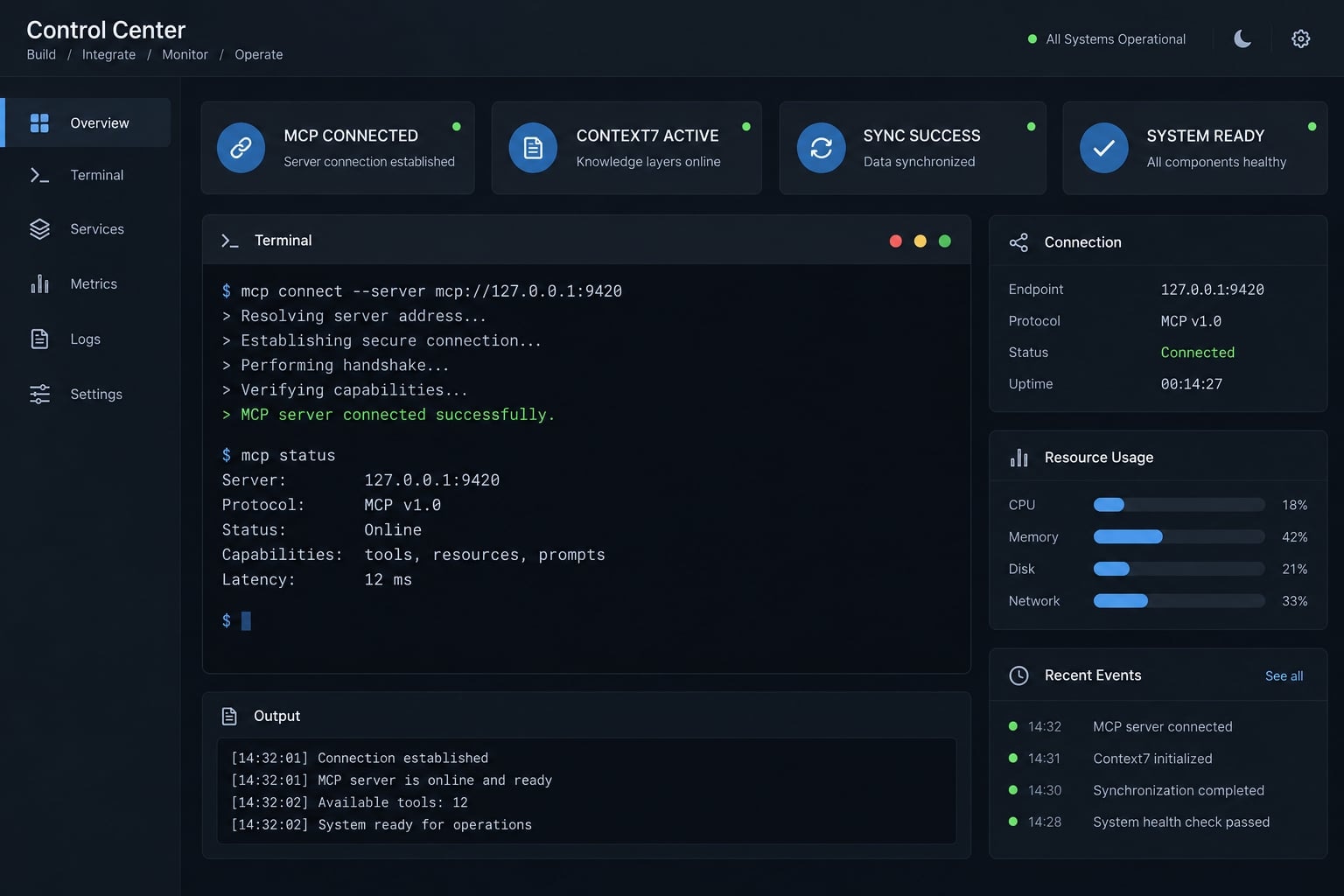Toggle dark mode moon icon
This screenshot has width=1344, height=896.
[x=1242, y=38]
